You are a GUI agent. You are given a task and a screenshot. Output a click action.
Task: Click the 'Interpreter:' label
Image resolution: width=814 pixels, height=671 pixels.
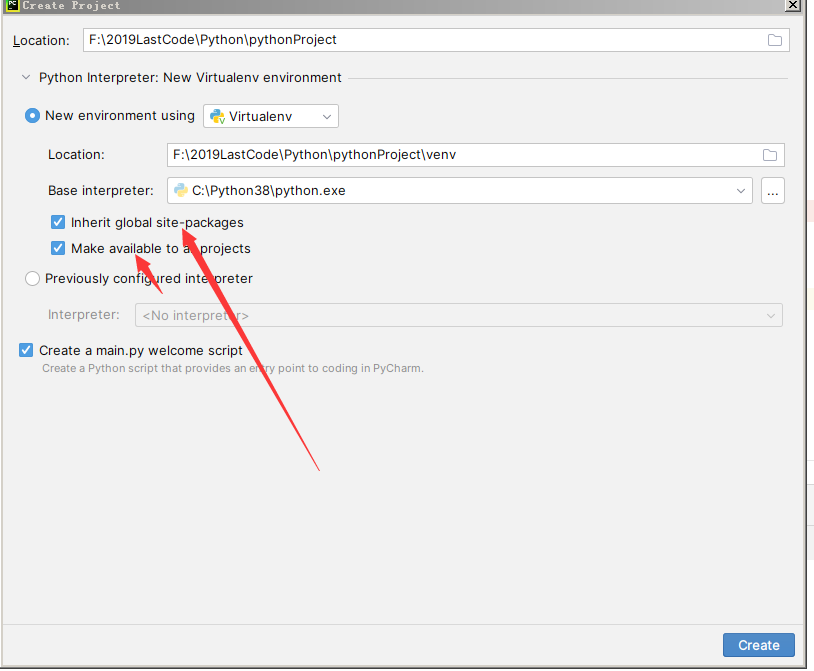coord(84,314)
